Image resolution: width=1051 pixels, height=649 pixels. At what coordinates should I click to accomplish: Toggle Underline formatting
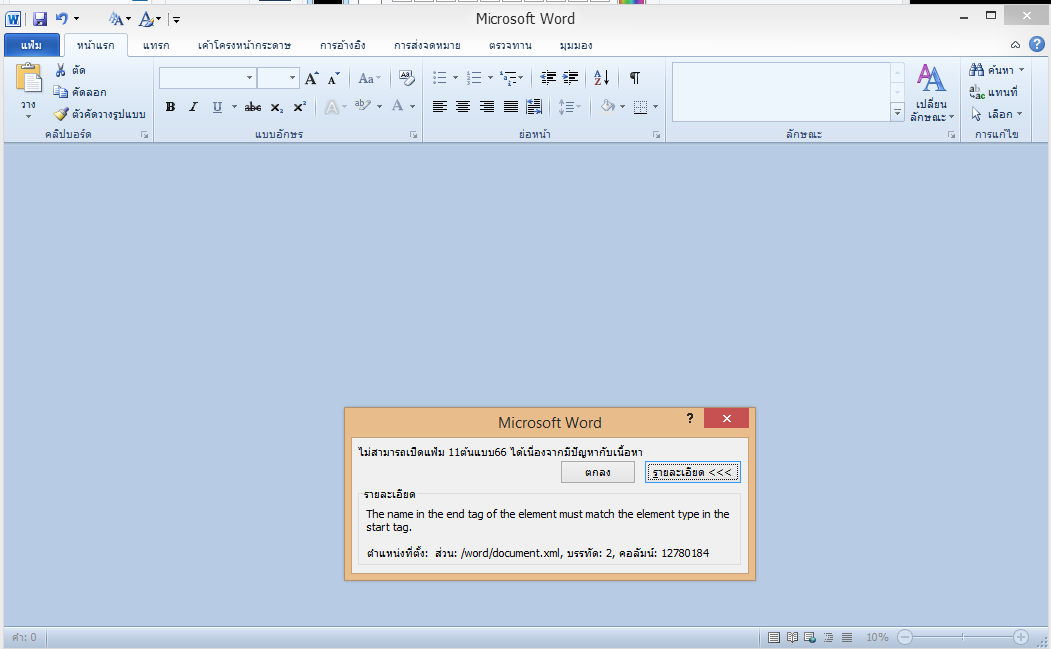coord(217,107)
